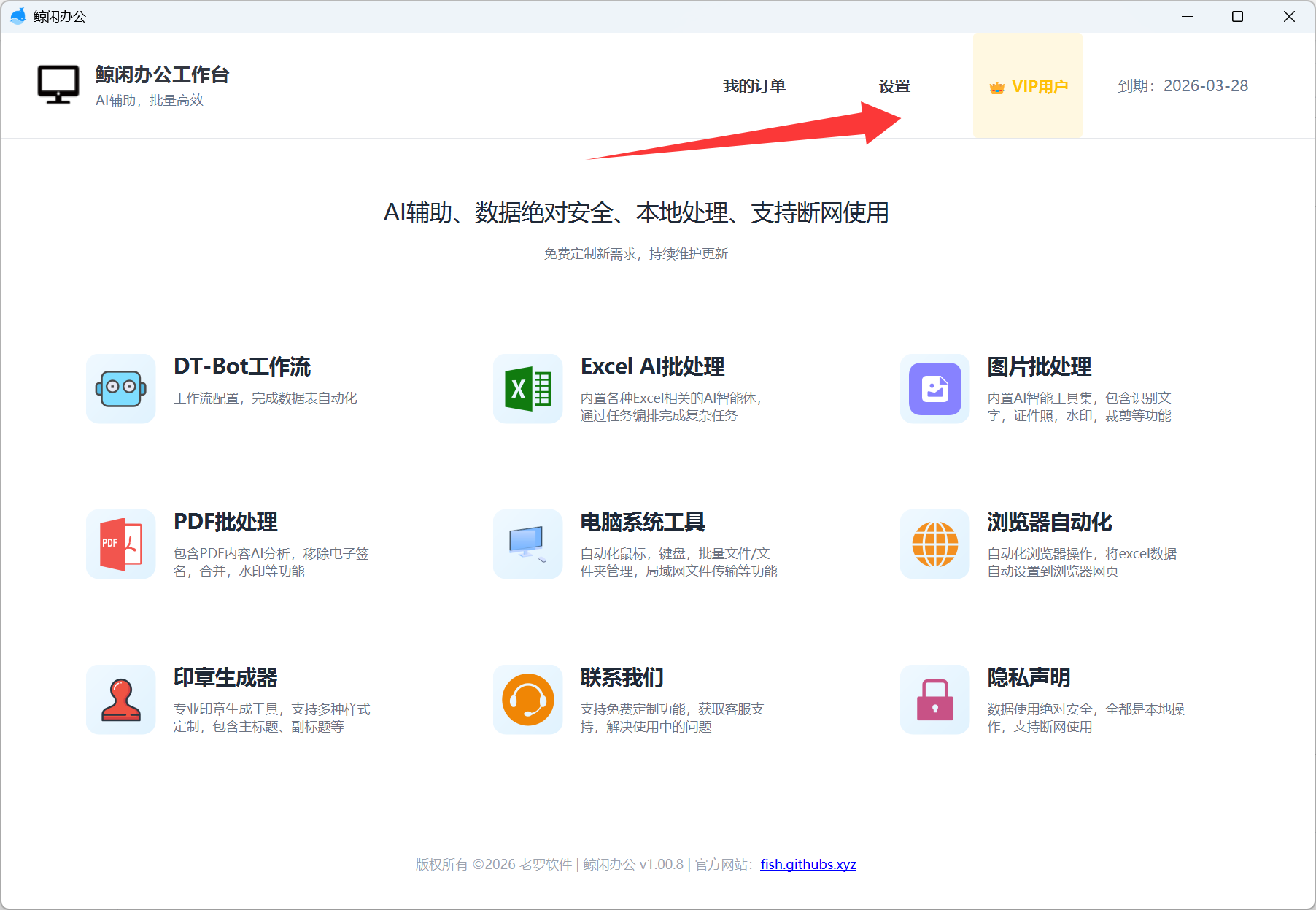The width and height of the screenshot is (1316, 910).
Task: Click the PDF批处理 heading text
Action: tap(225, 522)
